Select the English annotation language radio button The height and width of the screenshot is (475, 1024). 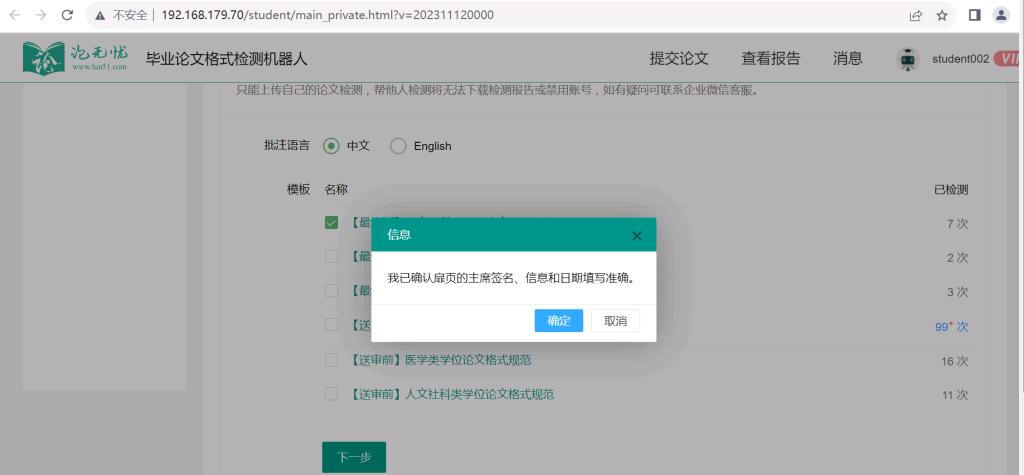tap(397, 146)
